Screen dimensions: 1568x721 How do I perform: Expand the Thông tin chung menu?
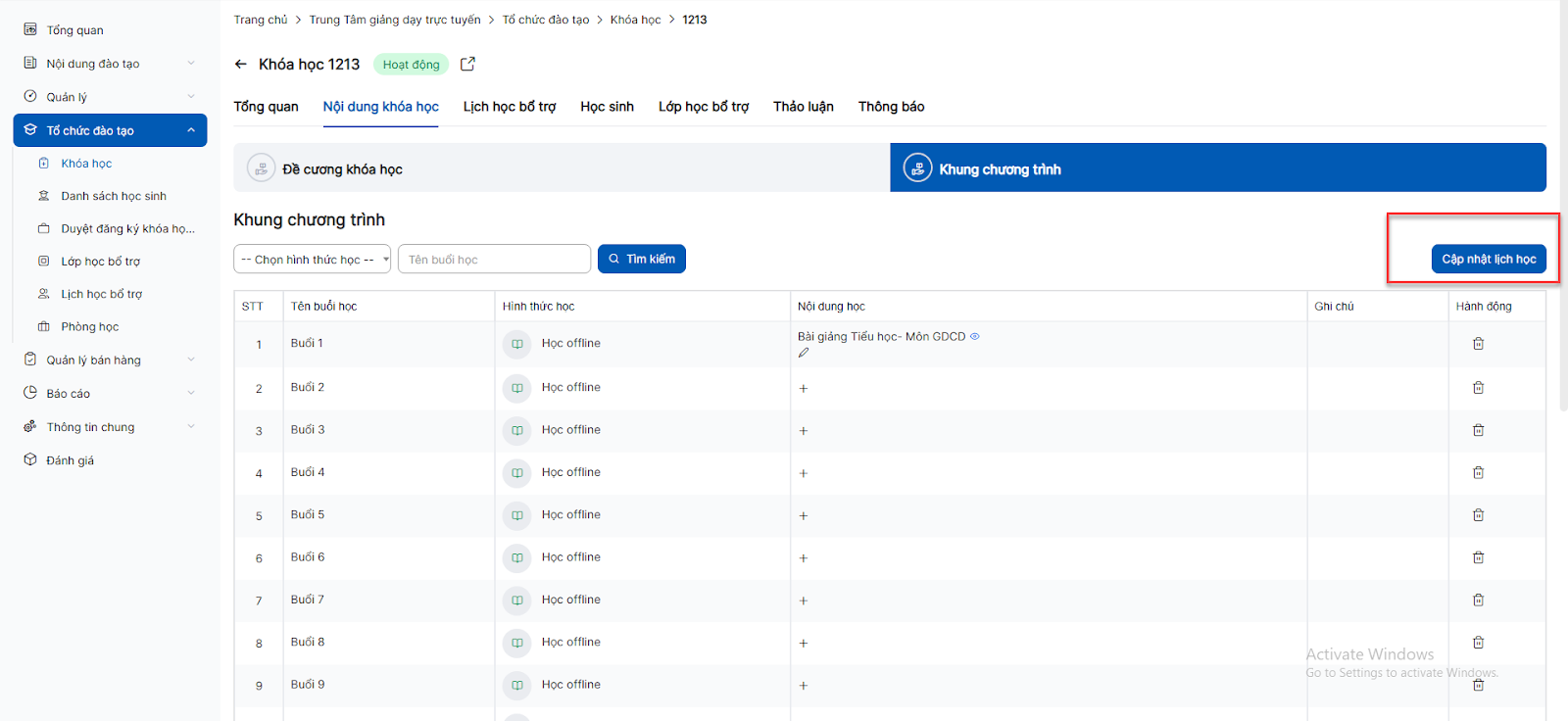tap(110, 427)
